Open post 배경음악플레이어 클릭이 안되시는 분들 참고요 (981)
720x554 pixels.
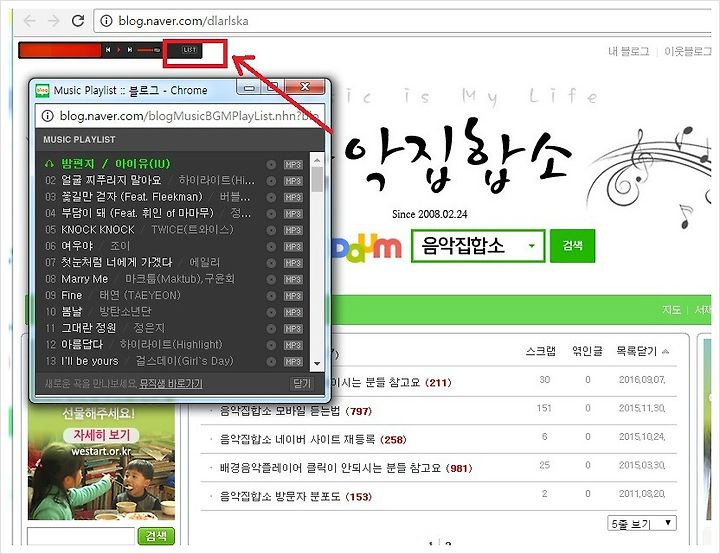(346, 468)
